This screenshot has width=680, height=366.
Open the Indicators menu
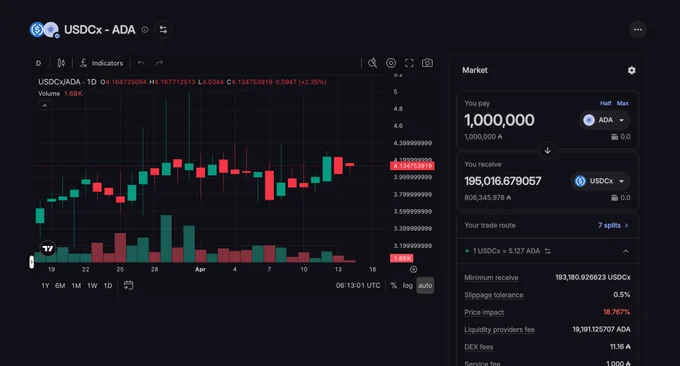tap(101, 63)
